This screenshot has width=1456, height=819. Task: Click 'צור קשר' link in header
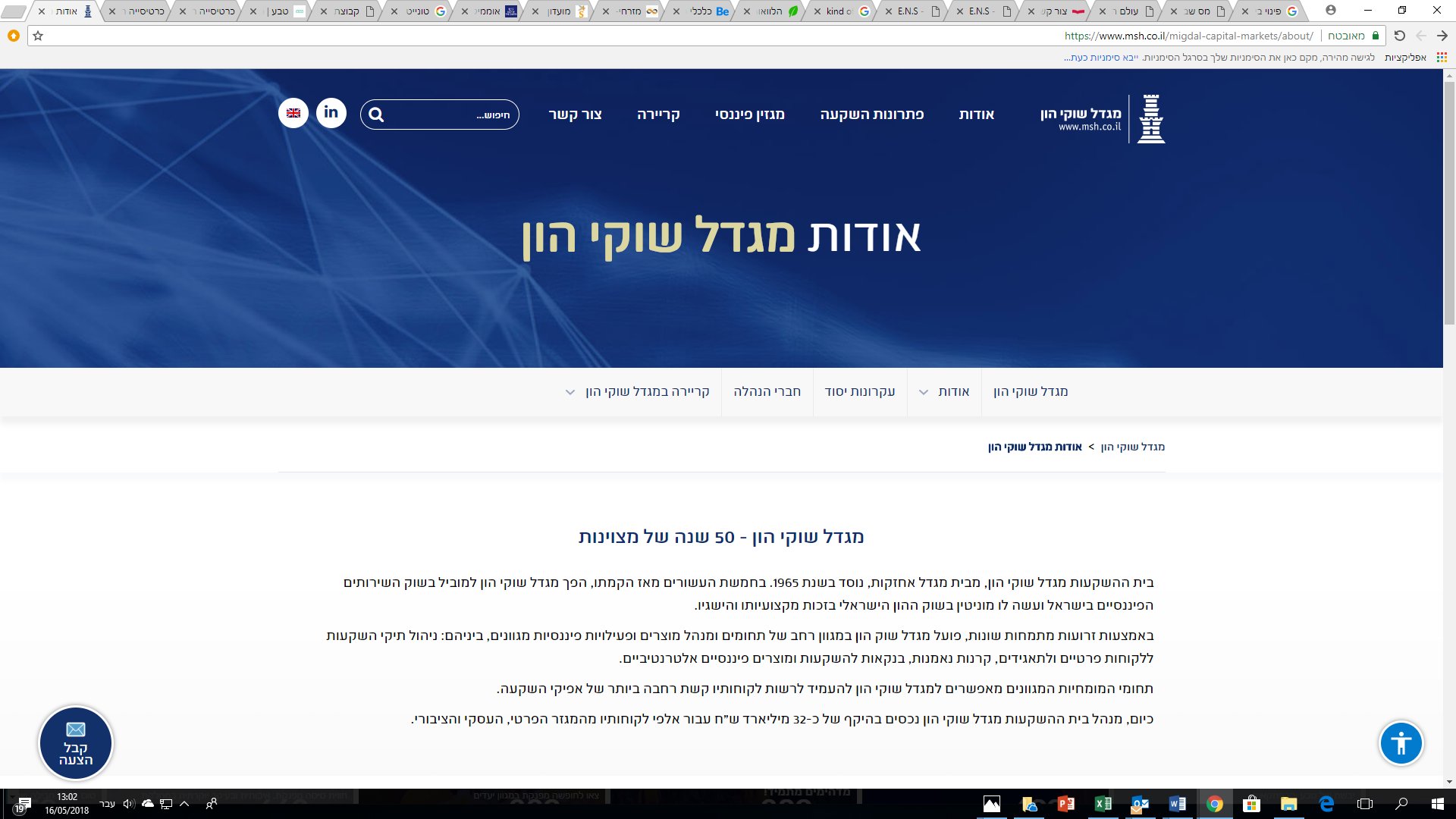point(575,115)
